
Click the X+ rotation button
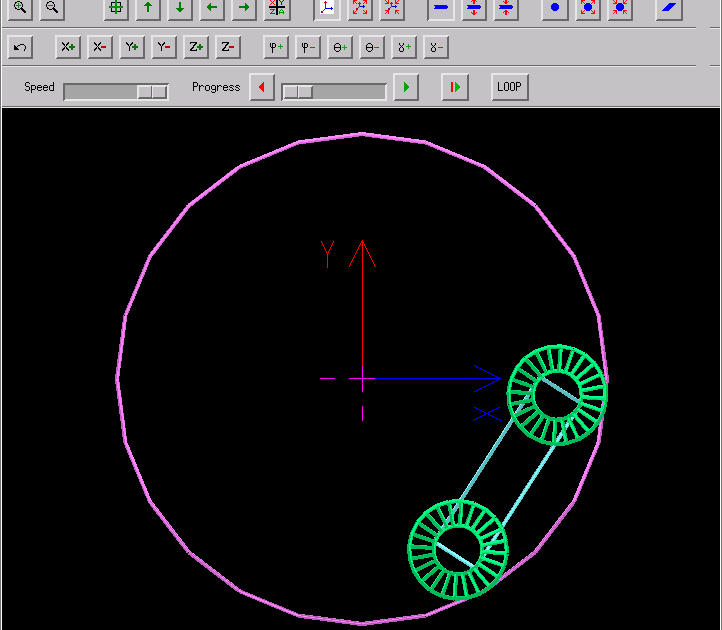[x=68, y=47]
